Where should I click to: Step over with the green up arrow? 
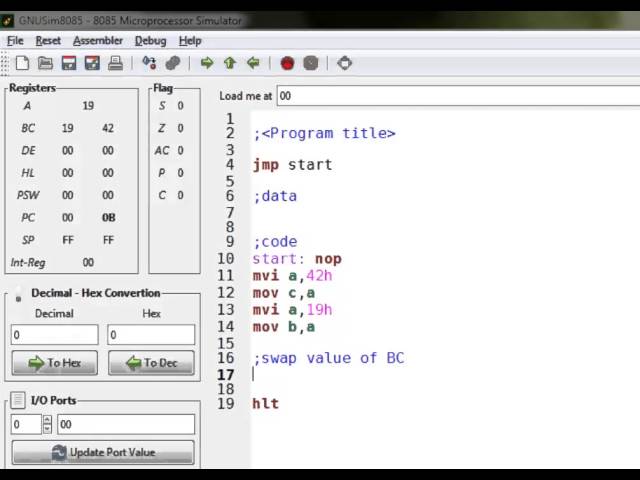[230, 63]
